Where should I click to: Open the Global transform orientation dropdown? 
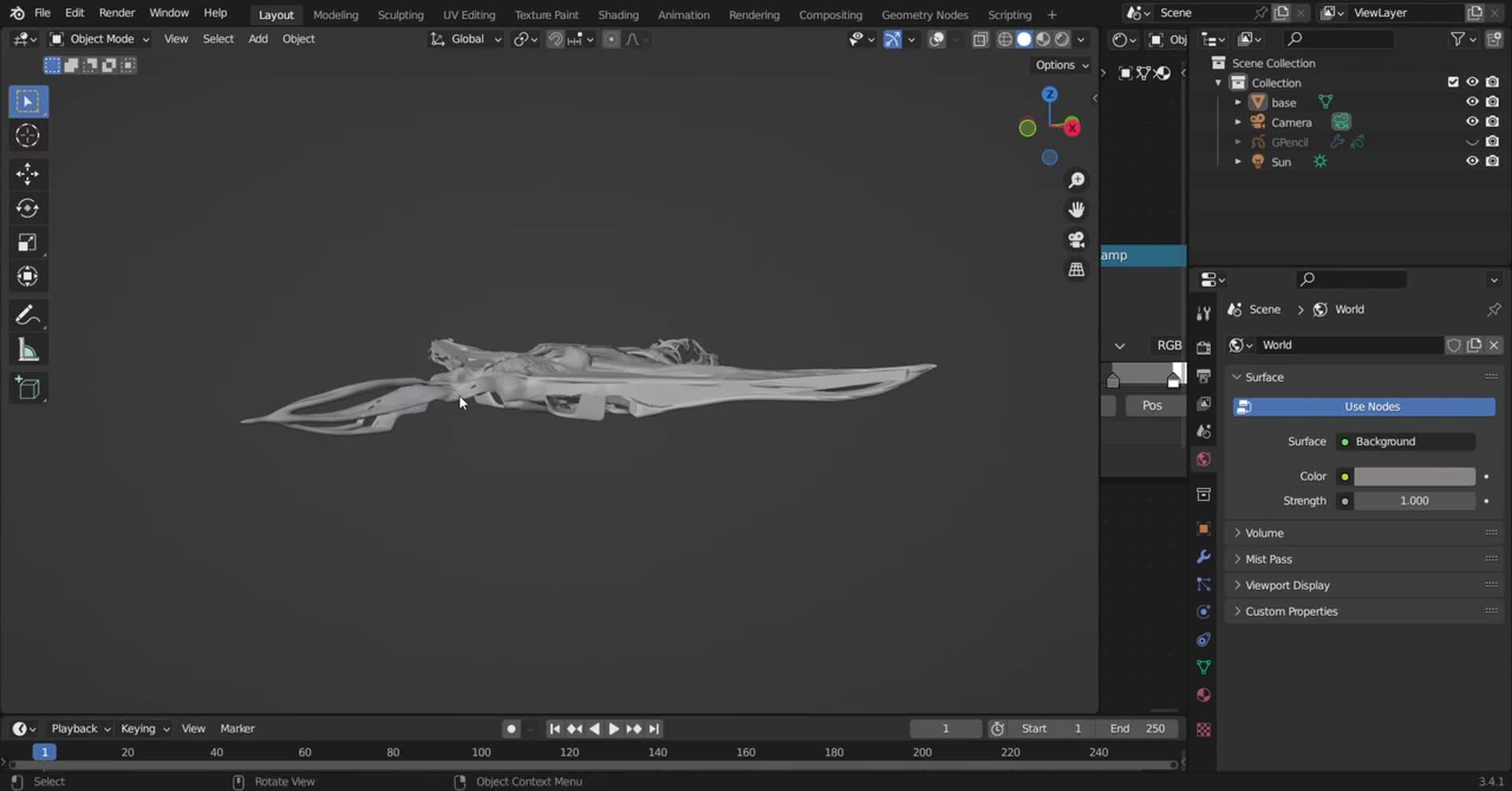click(465, 39)
